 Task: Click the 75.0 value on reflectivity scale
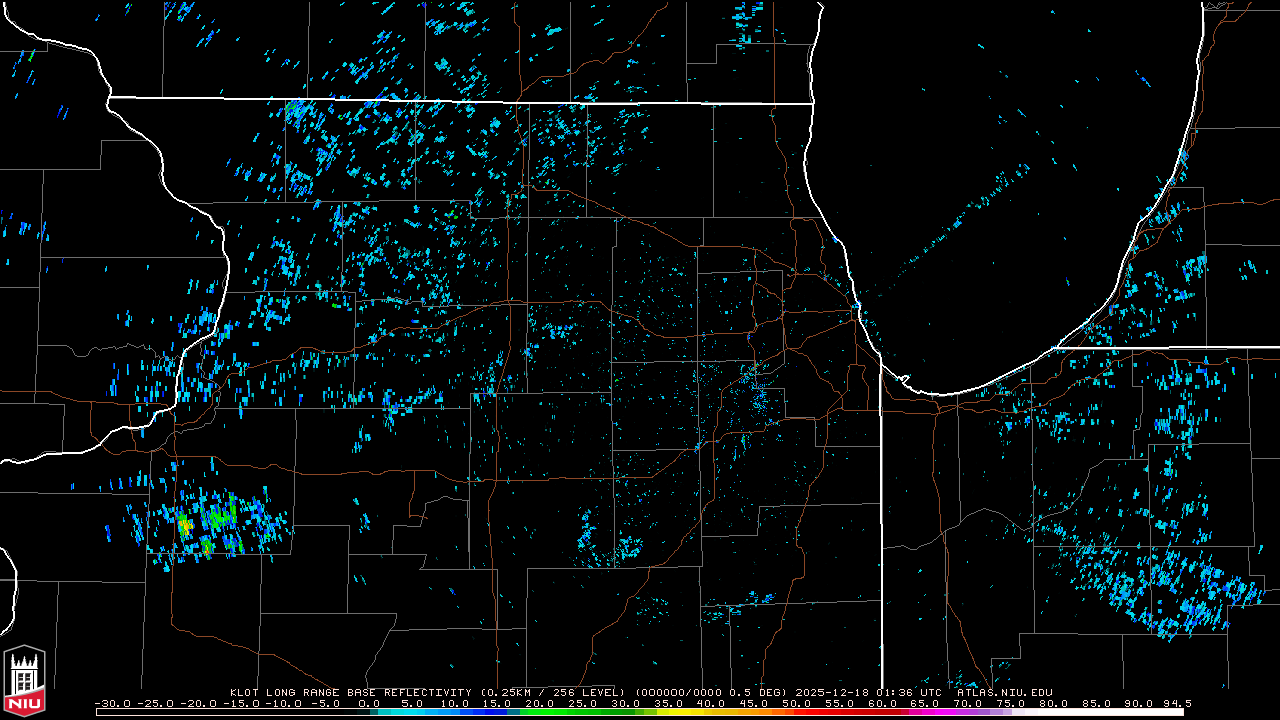pyautogui.click(x=1011, y=704)
